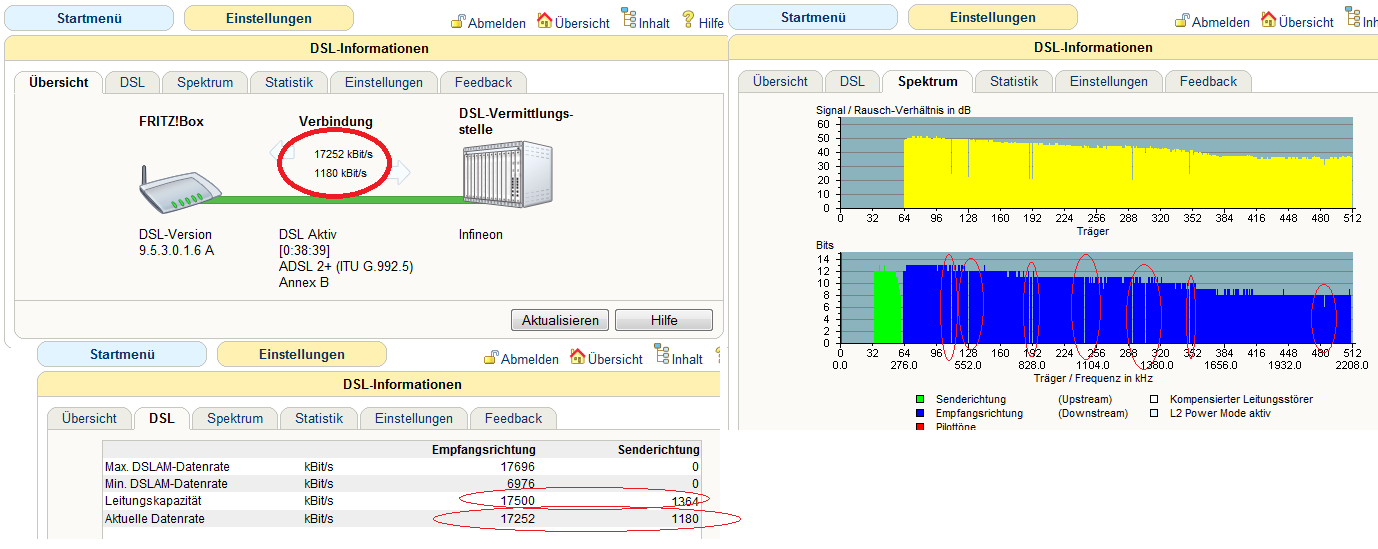Viewport: 1378px width, 549px height.
Task: Click the FRITZ!Box router image
Action: point(178,192)
